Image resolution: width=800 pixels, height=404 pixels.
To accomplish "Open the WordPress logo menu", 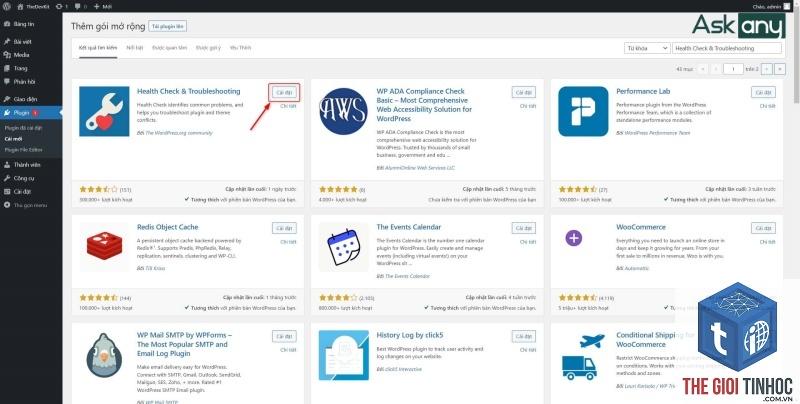I will (x=7, y=6).
